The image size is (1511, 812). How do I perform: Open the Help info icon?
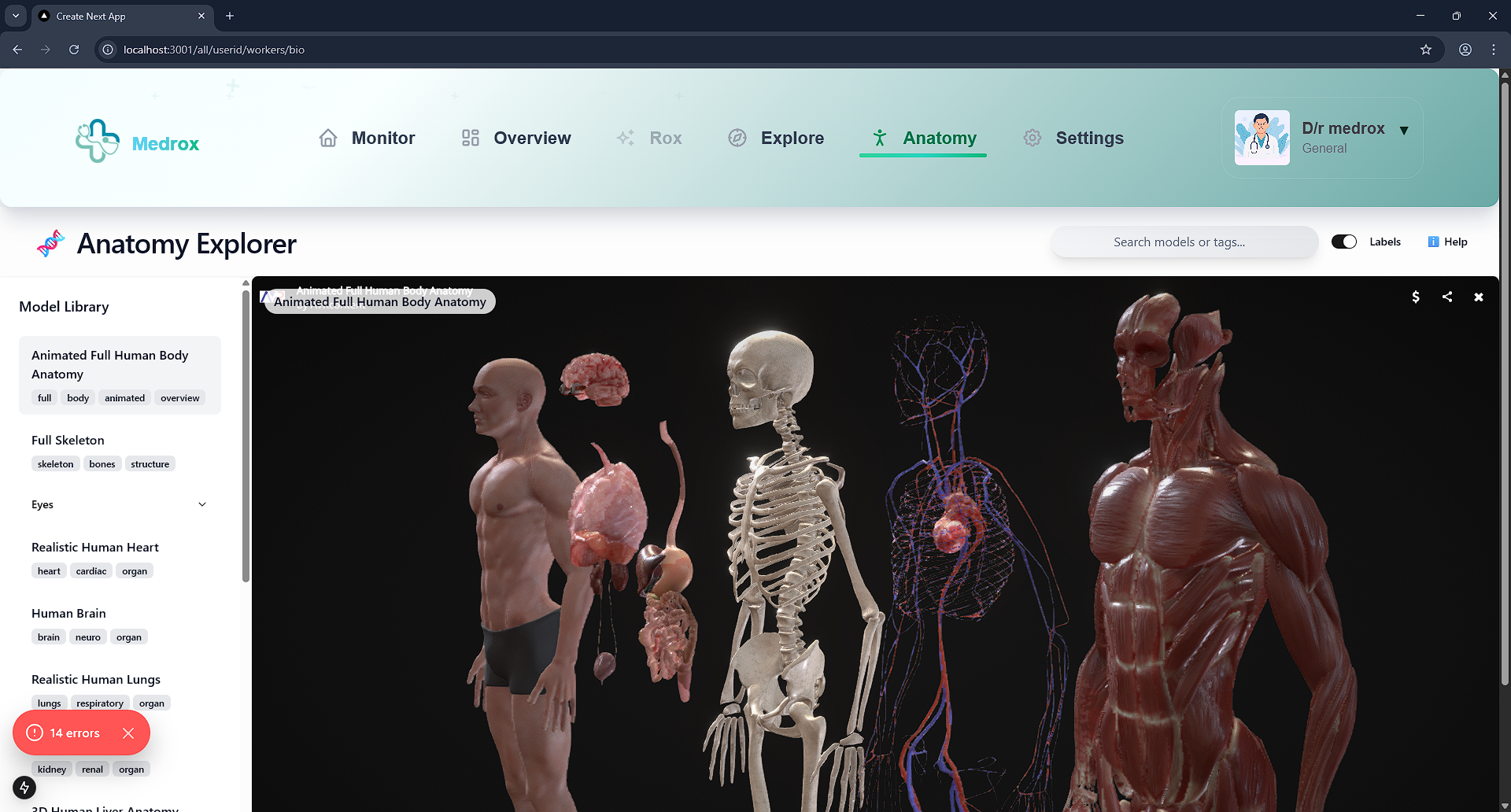tap(1433, 242)
